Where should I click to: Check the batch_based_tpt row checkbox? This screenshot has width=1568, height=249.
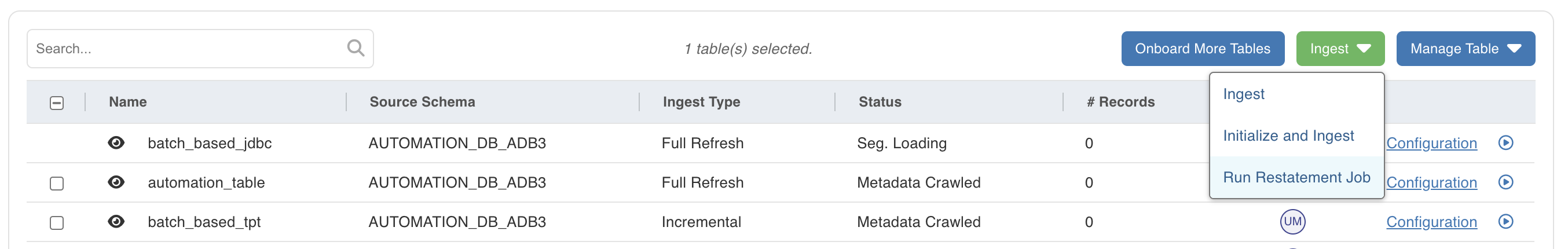coord(57,223)
